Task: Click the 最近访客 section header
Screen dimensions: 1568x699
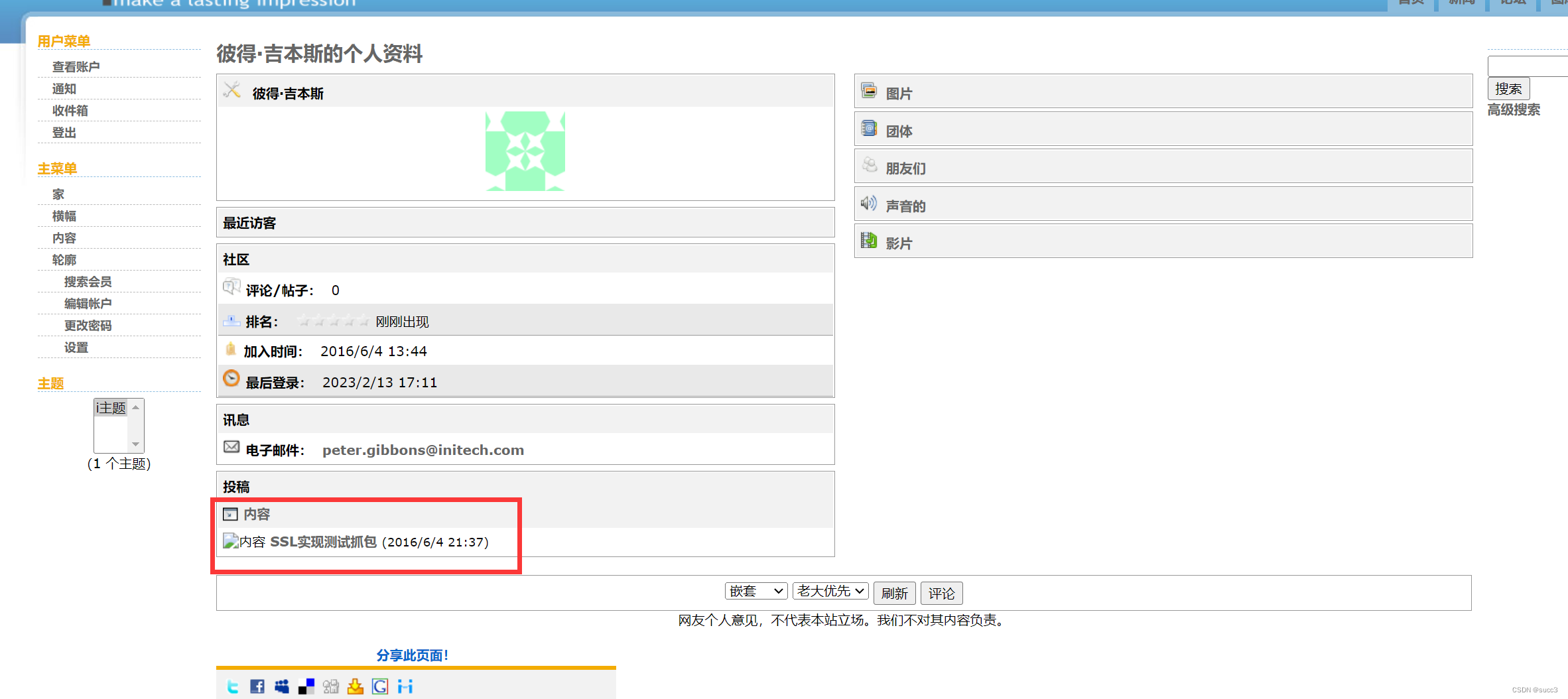Action: (x=525, y=222)
